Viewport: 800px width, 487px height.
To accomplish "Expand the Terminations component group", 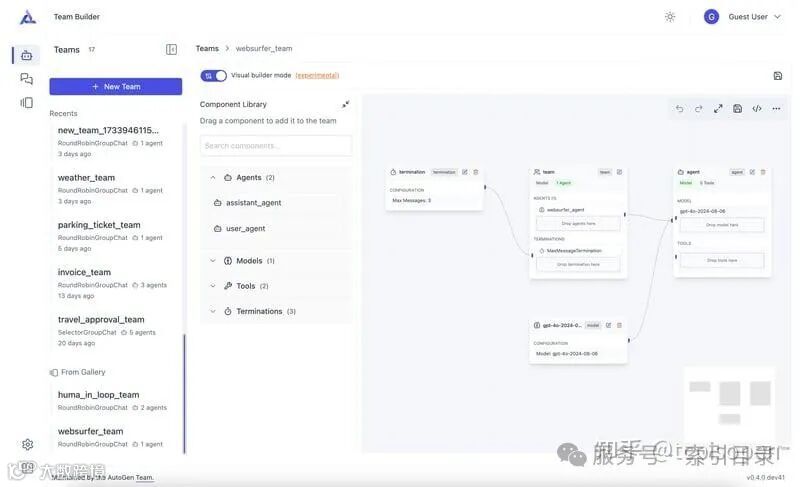I will click(x=213, y=311).
